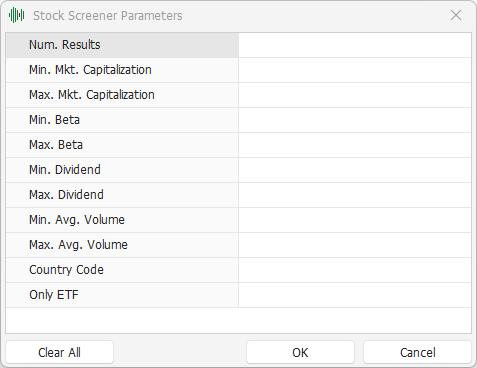Click the Country Code value field
Screen dimensions: 477x368
point(355,270)
